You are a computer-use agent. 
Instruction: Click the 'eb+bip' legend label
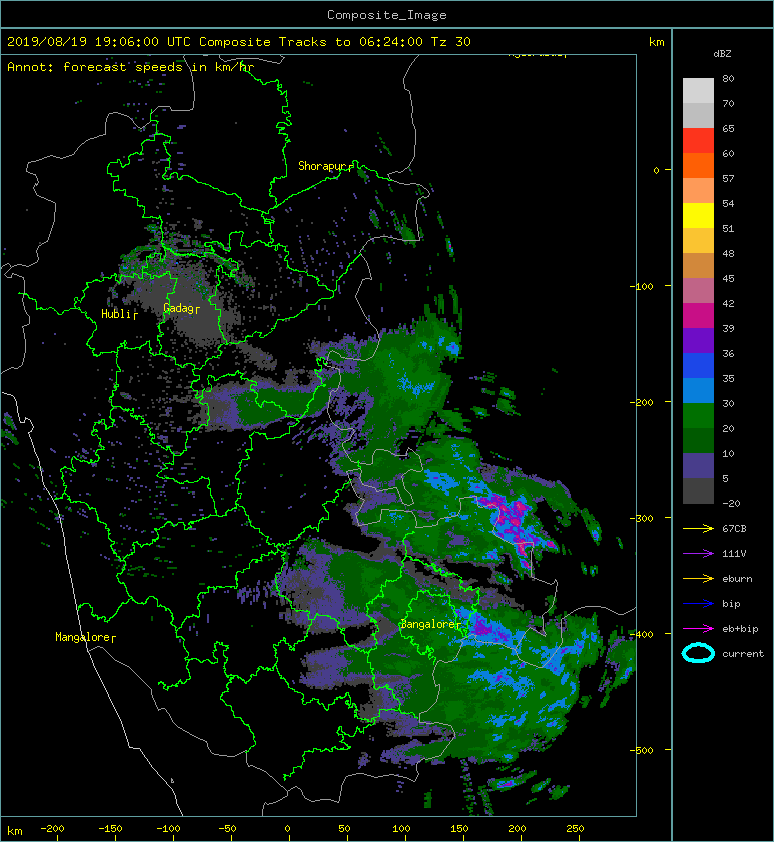(740, 629)
